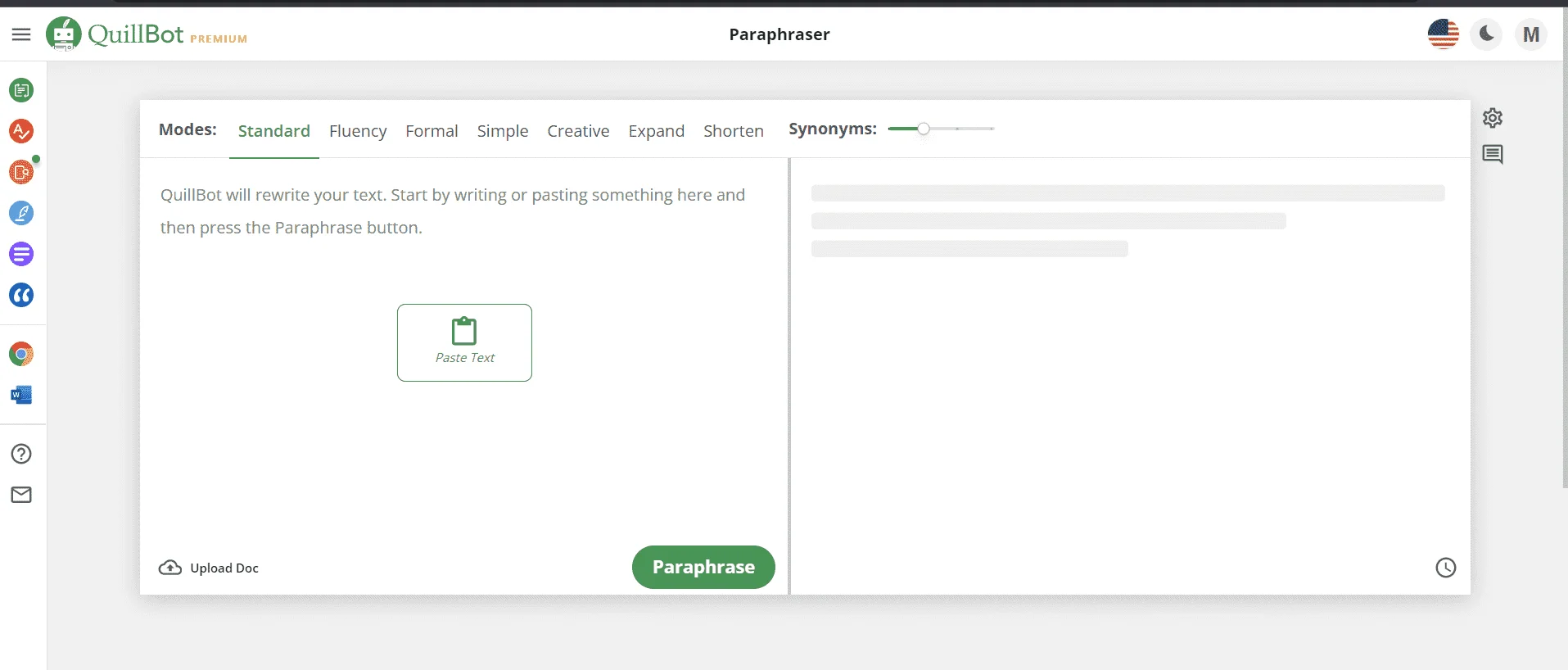Open the Summarizer sidebar icon

click(x=21, y=254)
